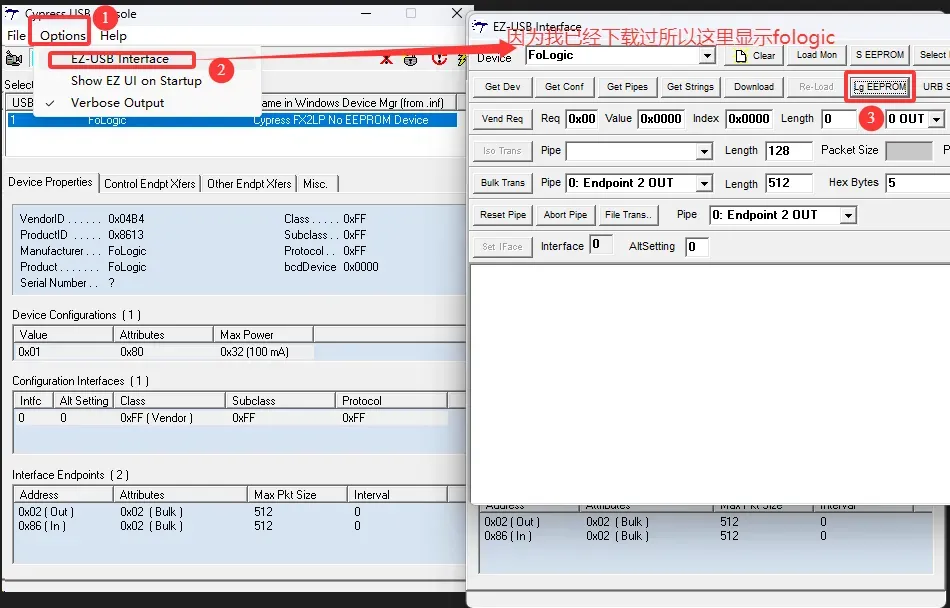The image size is (950, 608).
Task: Click the Clear button with page icon
Action: pyautogui.click(x=754, y=55)
